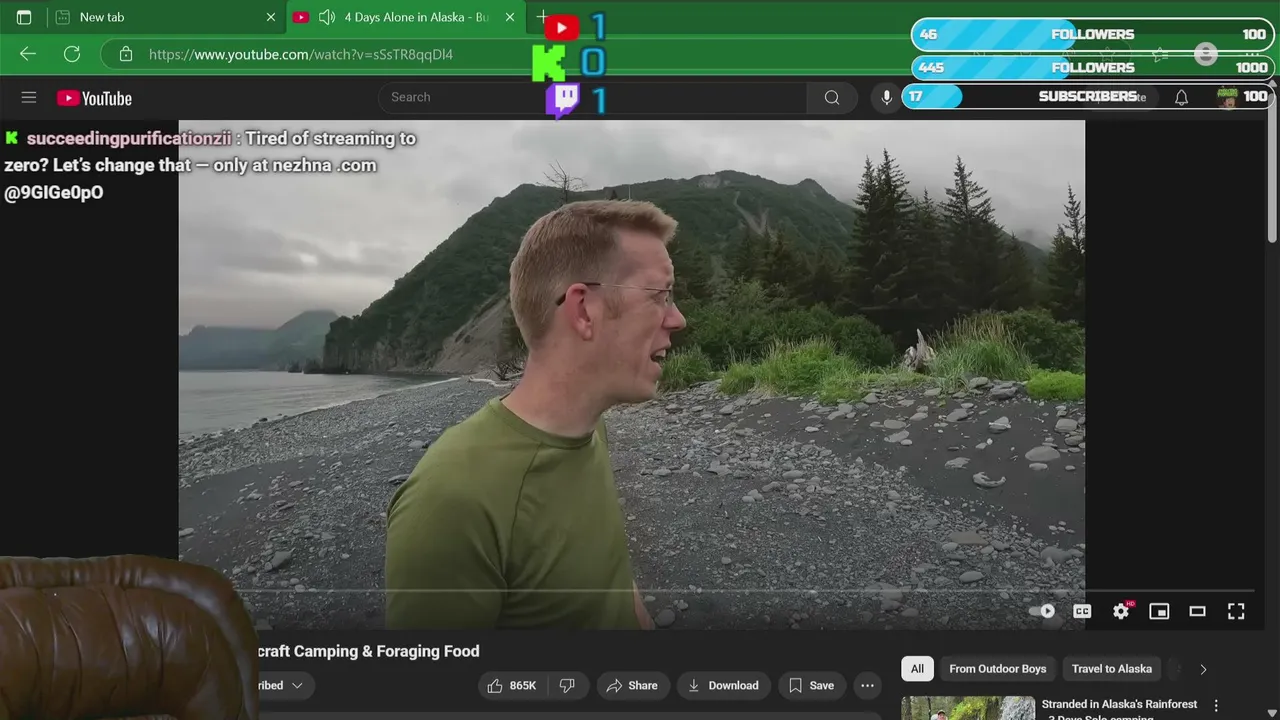Reload the page
The width and height of the screenshot is (1280, 720).
coord(72,54)
